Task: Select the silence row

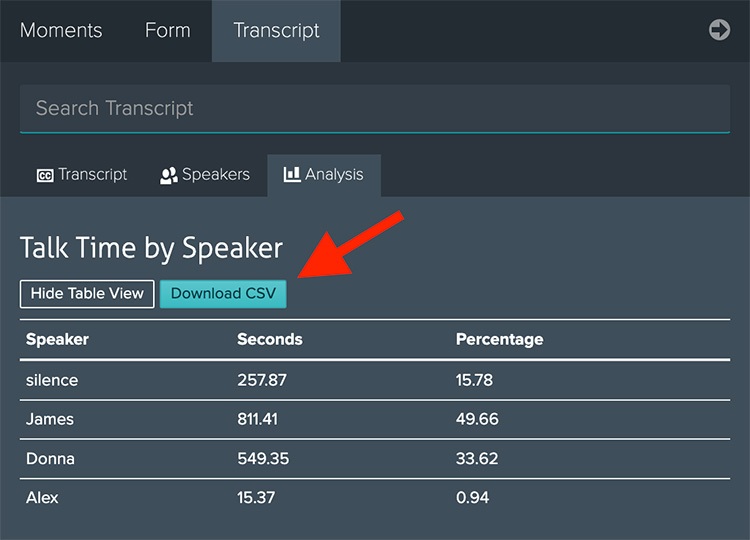Action: coord(375,380)
